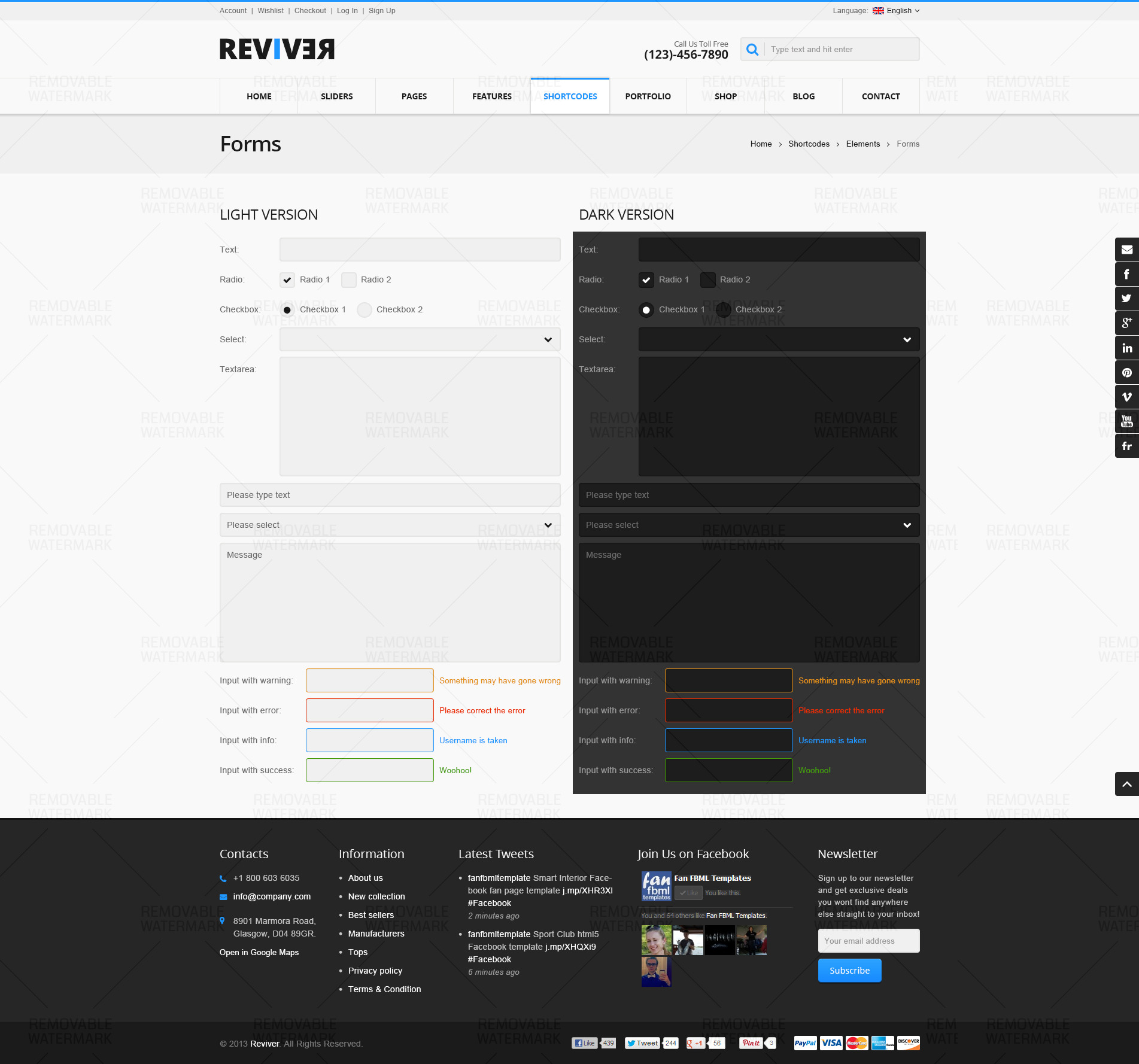Click the Reviver logo
The width and height of the screenshot is (1139, 1064).
277,49
